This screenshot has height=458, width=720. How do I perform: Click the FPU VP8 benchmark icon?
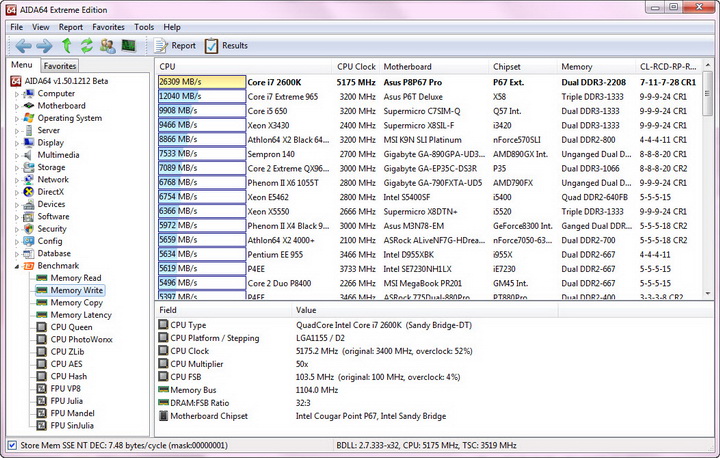tap(41, 389)
